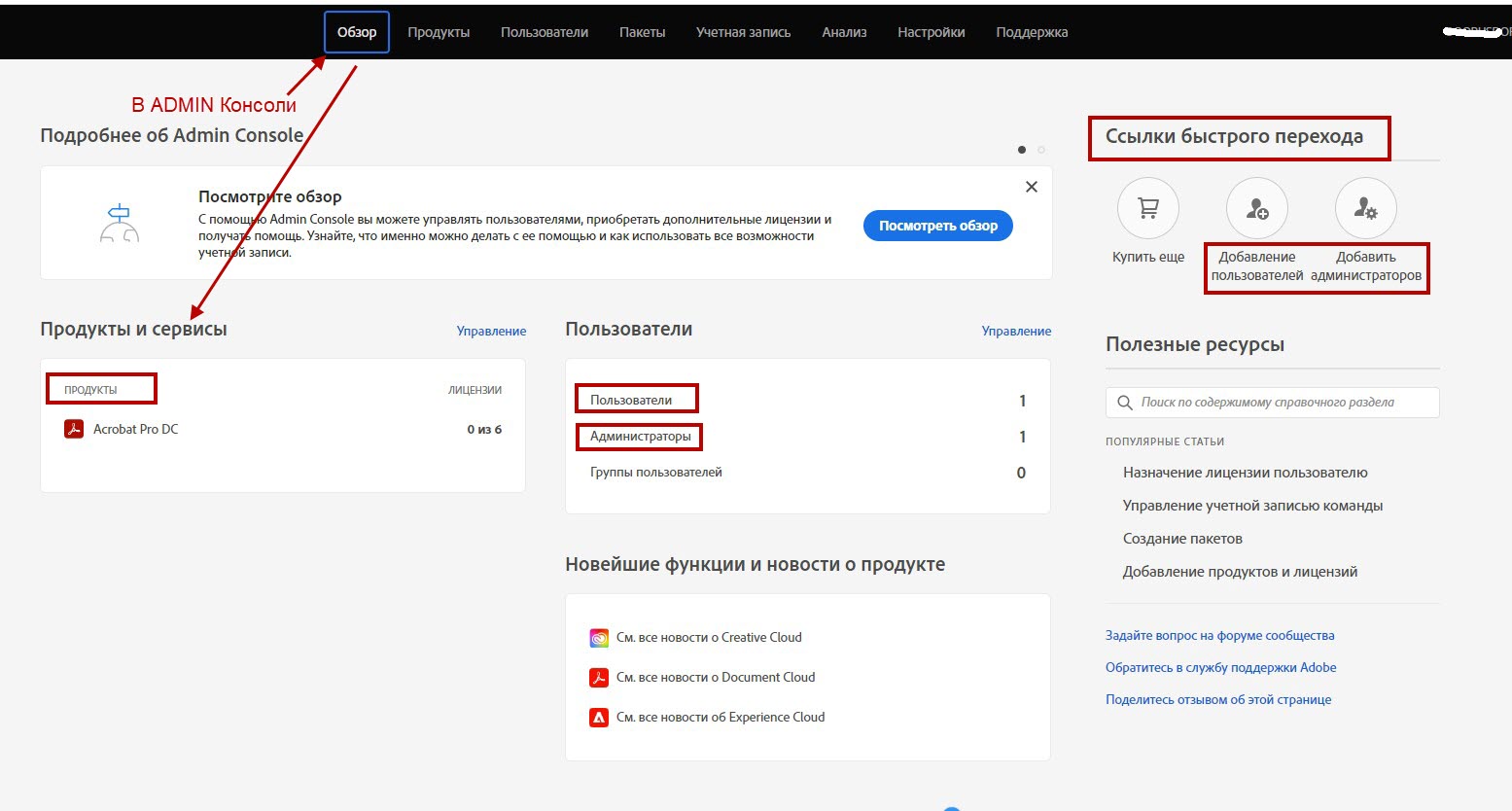Click the ПРОДУКТЫ column header
The height and width of the screenshot is (811, 1512).
pos(90,390)
